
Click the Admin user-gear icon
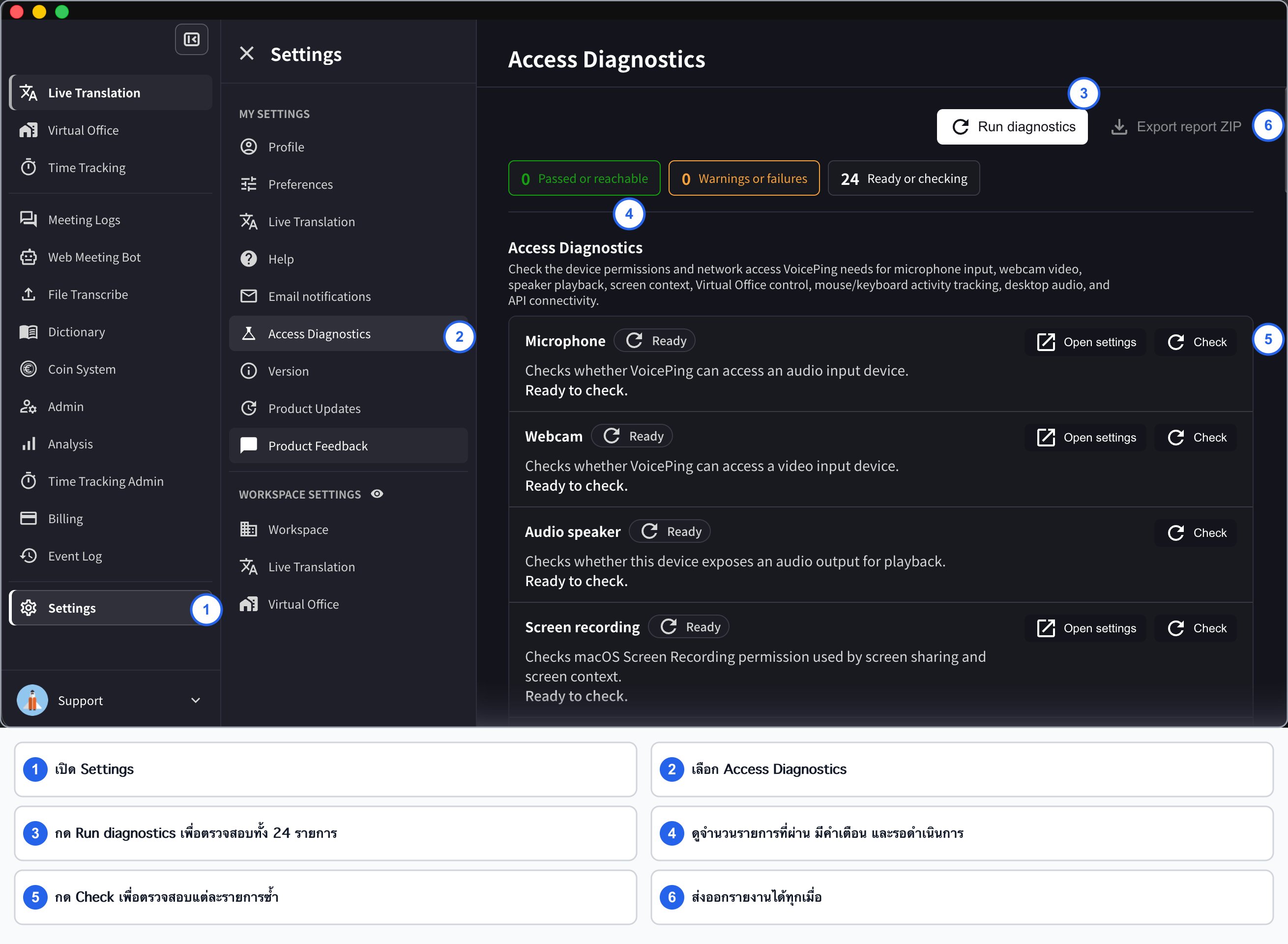click(x=29, y=406)
